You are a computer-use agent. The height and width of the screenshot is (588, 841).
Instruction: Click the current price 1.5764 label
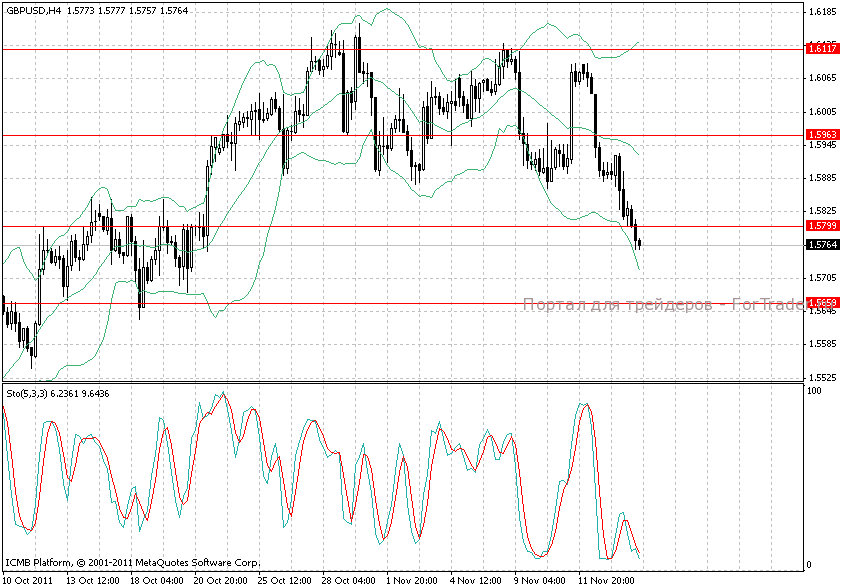click(x=822, y=245)
